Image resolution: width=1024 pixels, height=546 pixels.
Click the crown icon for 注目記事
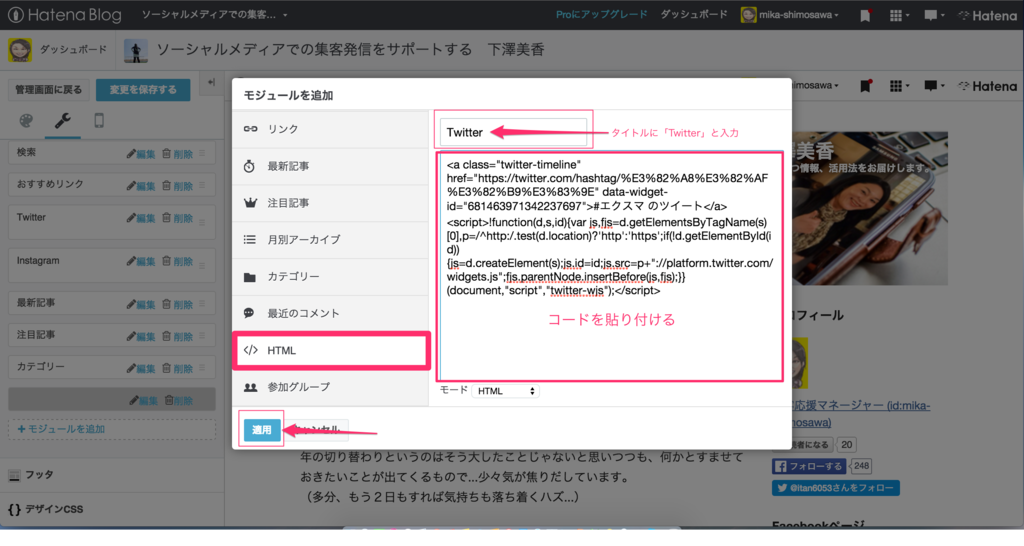(250, 203)
